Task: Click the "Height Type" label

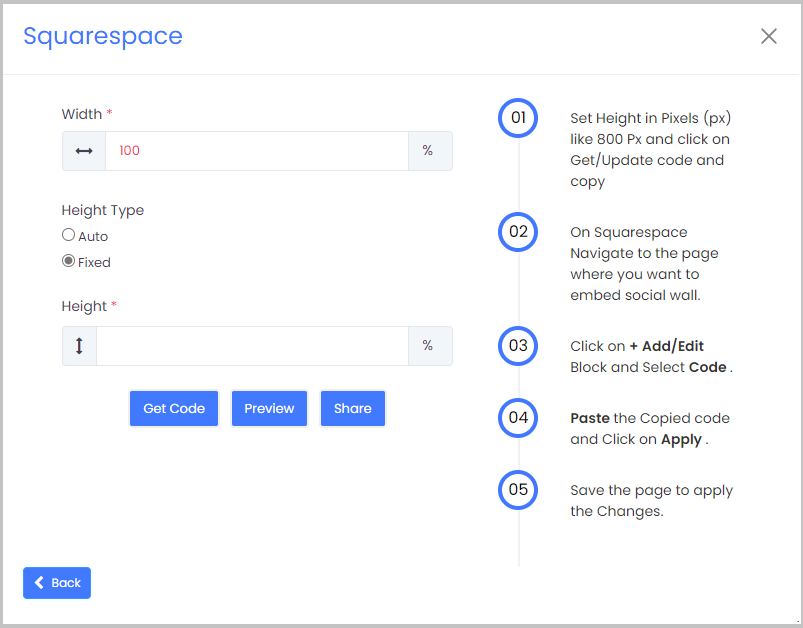Action: [103, 210]
